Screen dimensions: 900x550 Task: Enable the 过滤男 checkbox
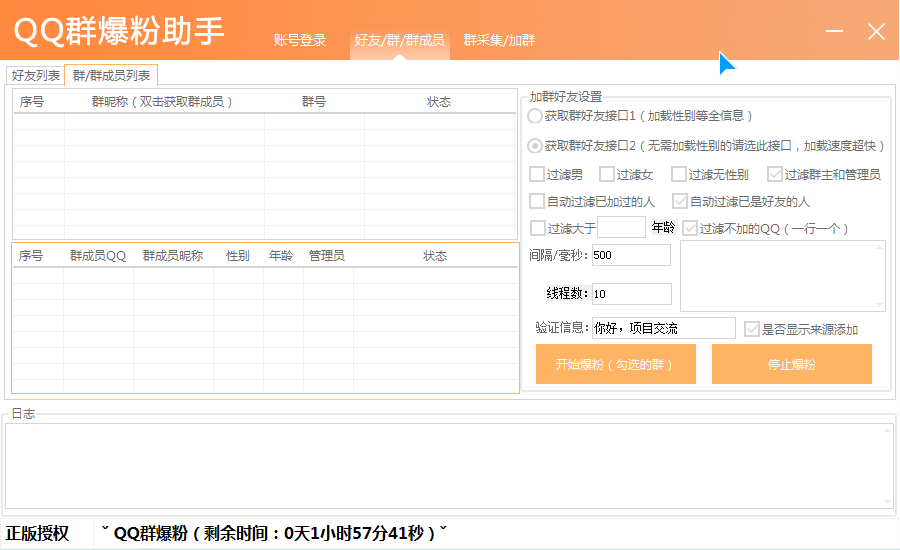(x=538, y=174)
